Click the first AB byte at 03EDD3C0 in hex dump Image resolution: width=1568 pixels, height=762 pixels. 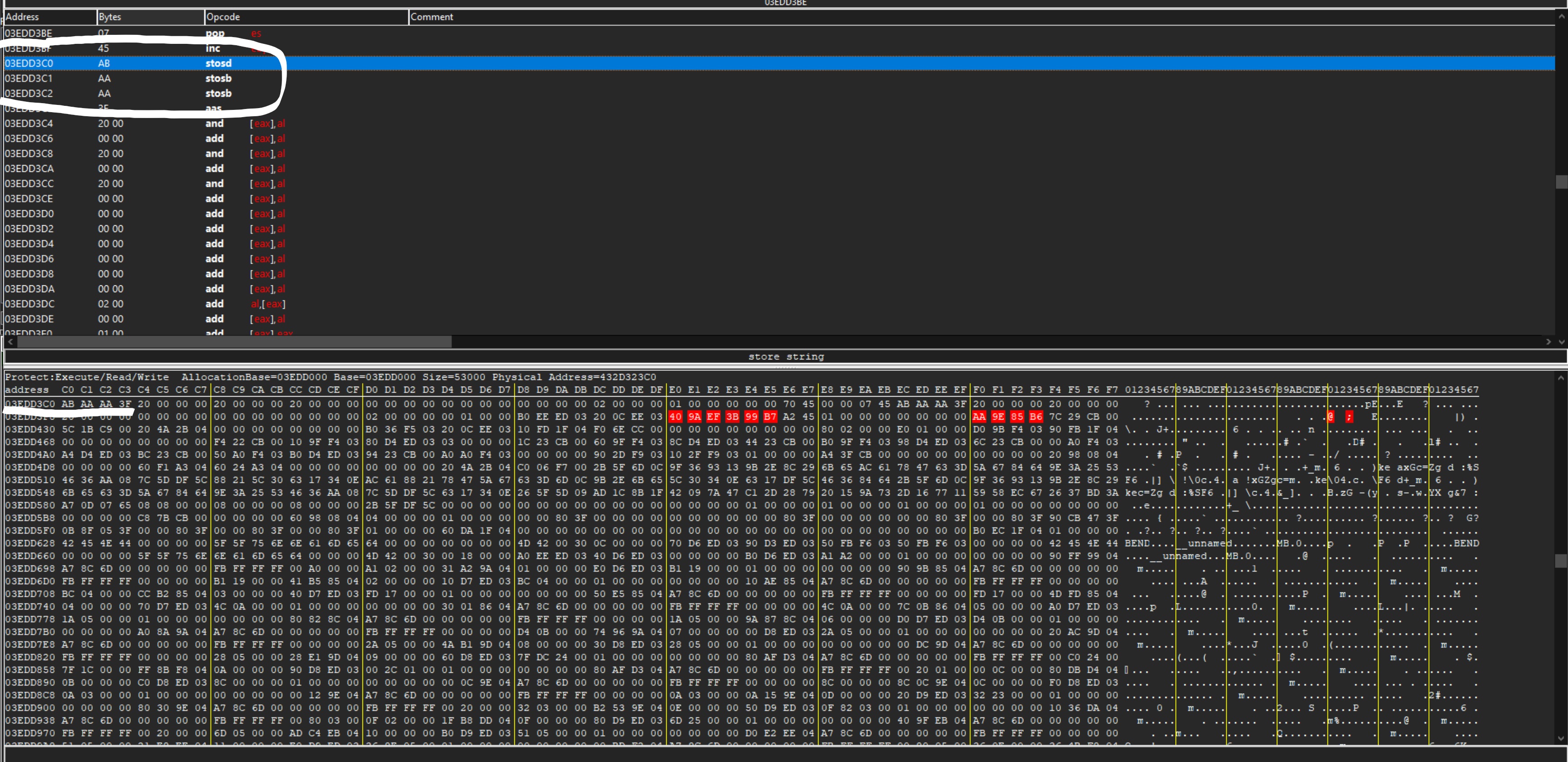67,404
